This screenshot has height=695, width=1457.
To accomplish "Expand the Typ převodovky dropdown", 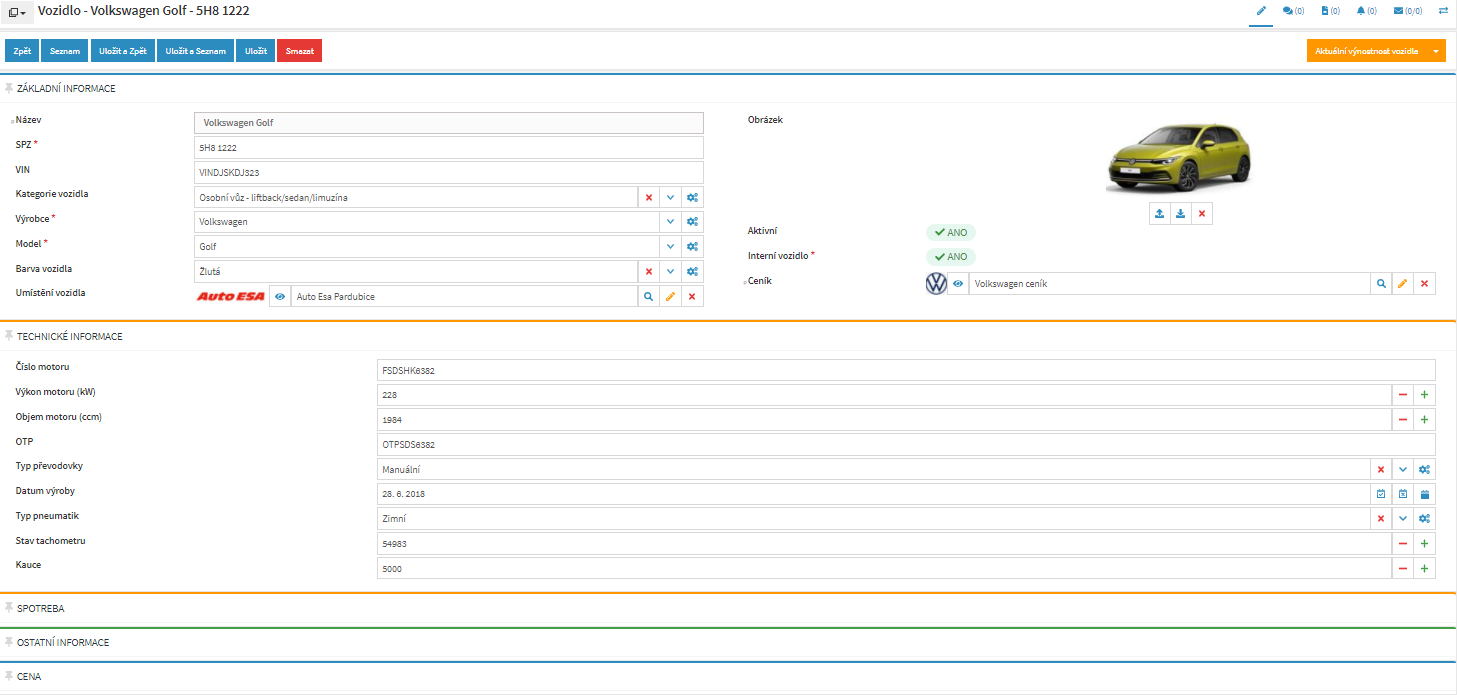I will point(1403,470).
